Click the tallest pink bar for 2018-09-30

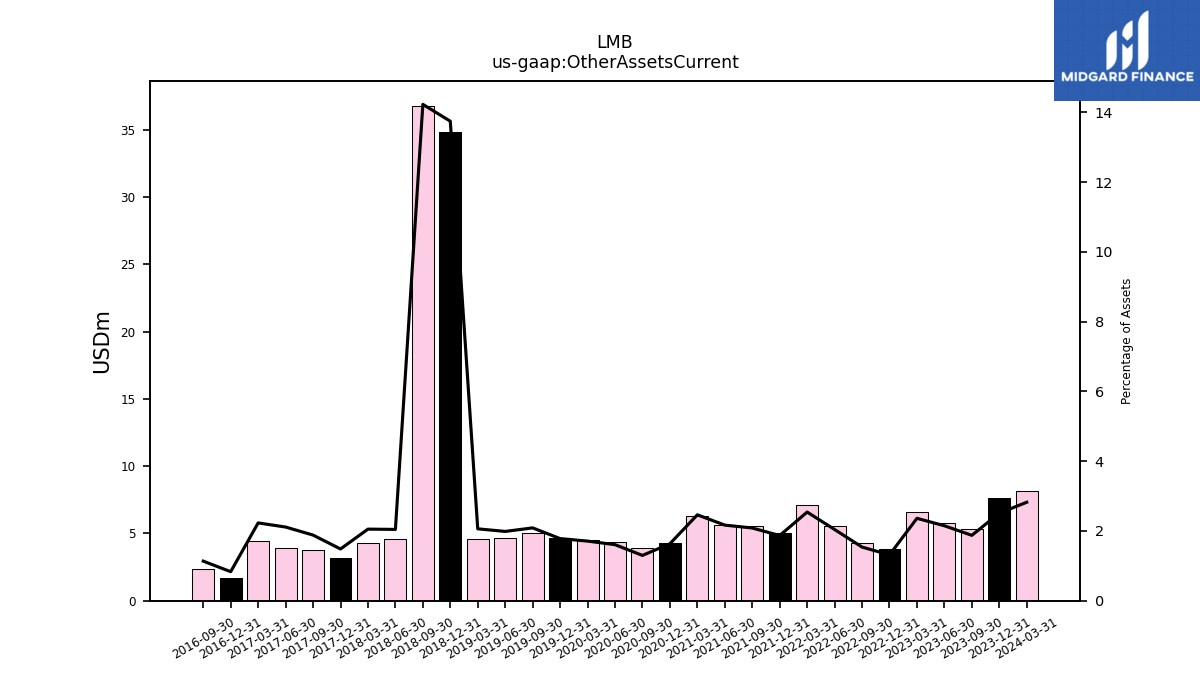[423, 353]
